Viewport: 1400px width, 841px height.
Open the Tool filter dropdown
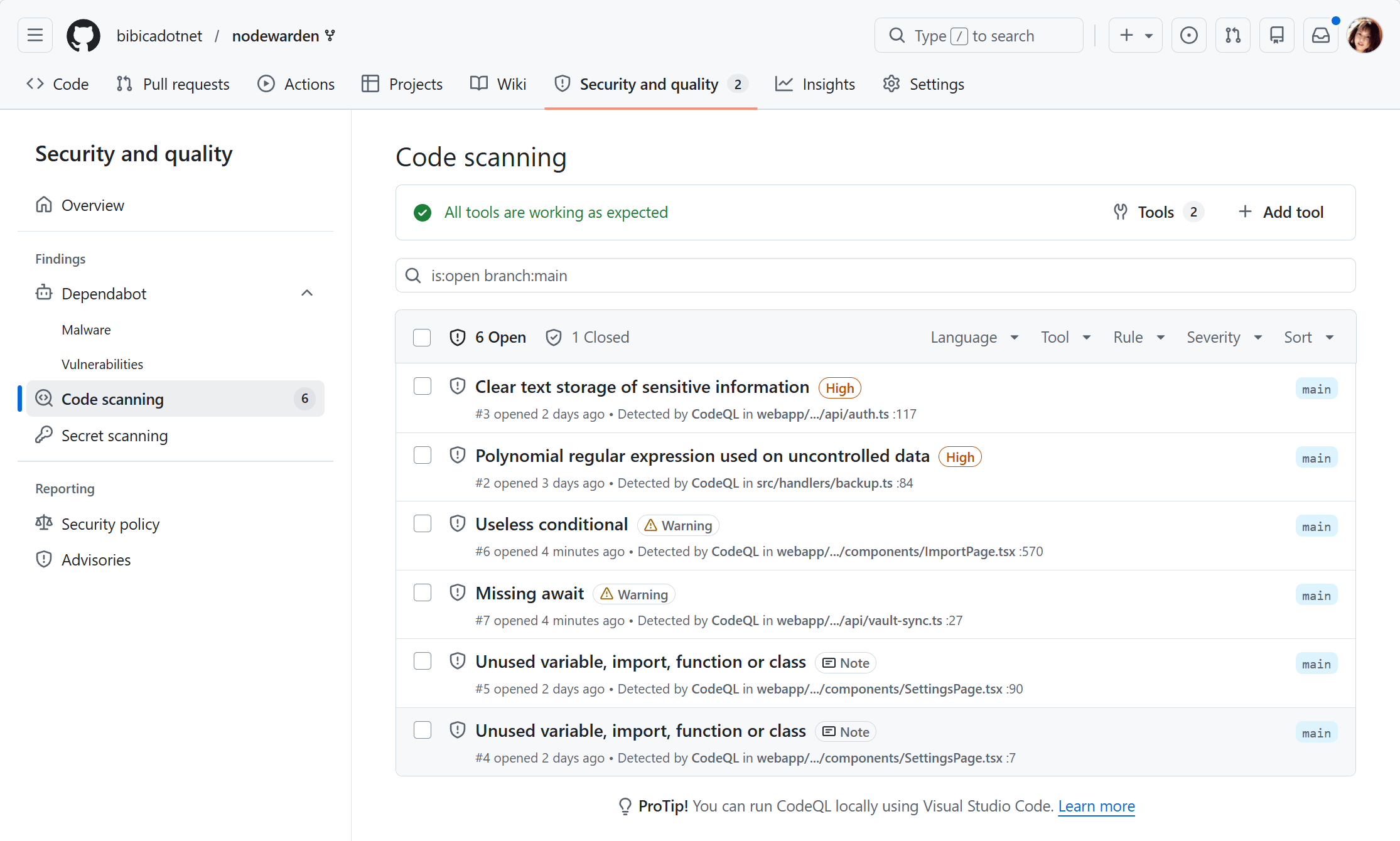1065,338
